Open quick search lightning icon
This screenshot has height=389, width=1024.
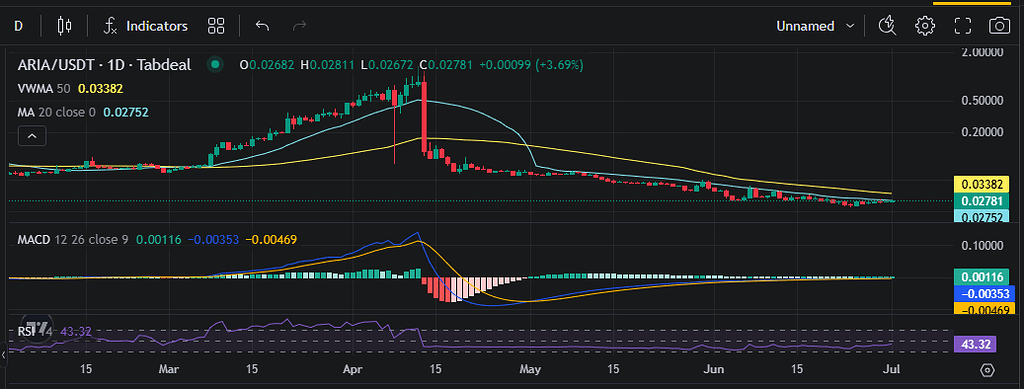coord(887,26)
